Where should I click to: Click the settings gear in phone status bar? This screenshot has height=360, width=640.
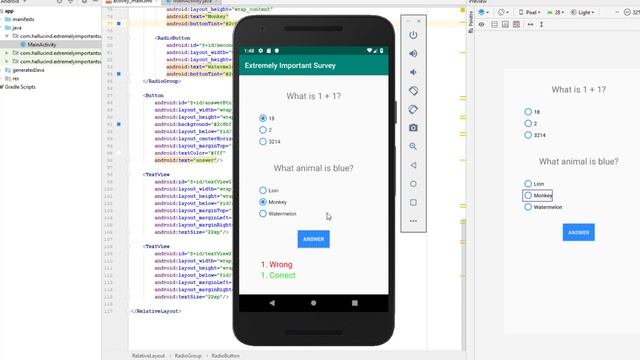tap(260, 51)
